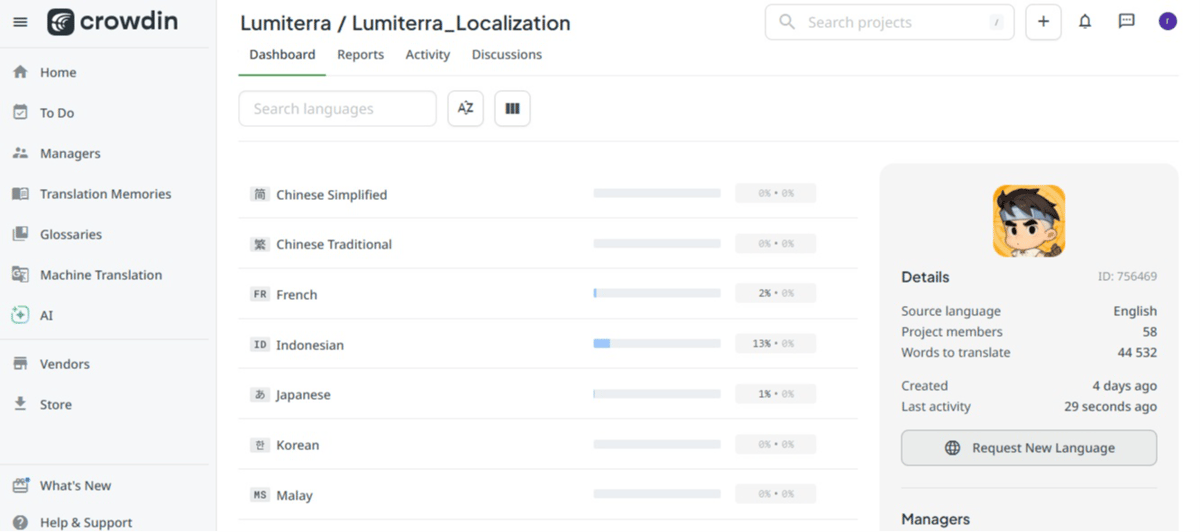Sort languages alphabetically with AZ icon

pyautogui.click(x=466, y=109)
